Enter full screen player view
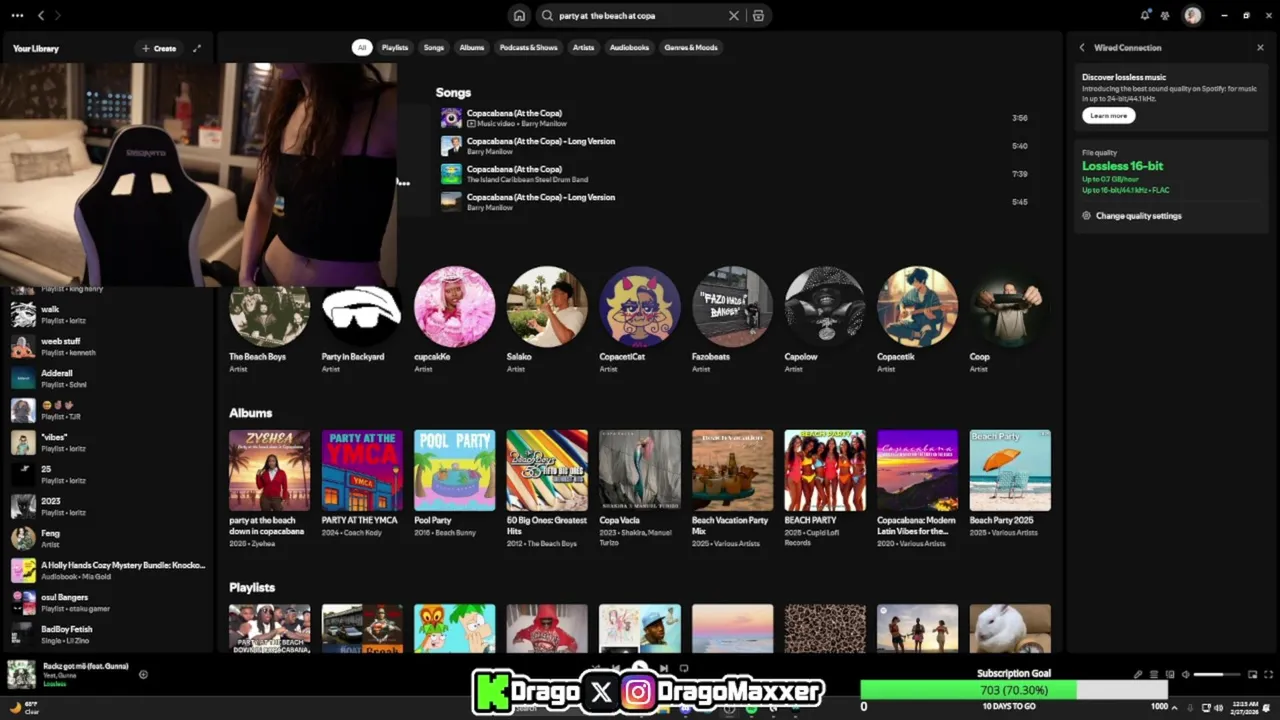The width and height of the screenshot is (1280, 720). click(1268, 674)
